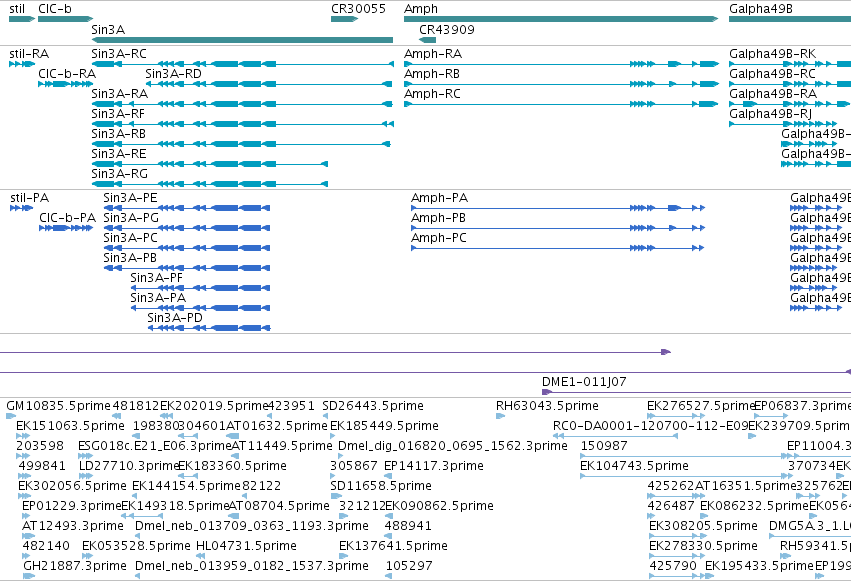This screenshot has width=851, height=581.
Task: Click the stil-PA protein label
Action: [x=29, y=198]
